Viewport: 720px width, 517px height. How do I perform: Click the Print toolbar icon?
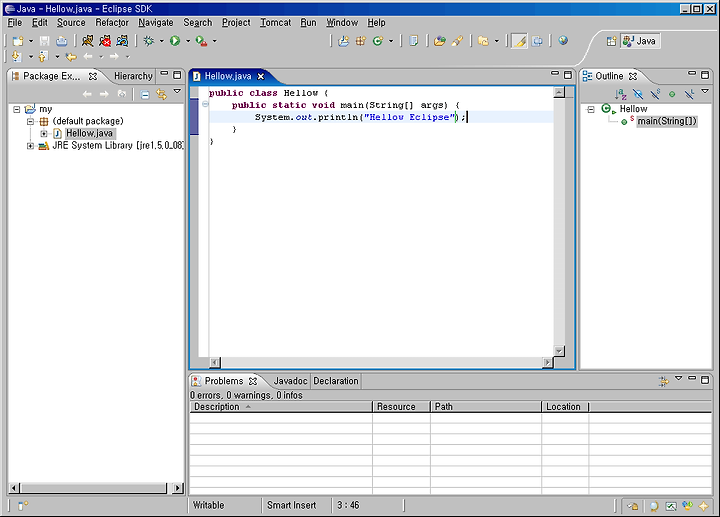[x=62, y=41]
